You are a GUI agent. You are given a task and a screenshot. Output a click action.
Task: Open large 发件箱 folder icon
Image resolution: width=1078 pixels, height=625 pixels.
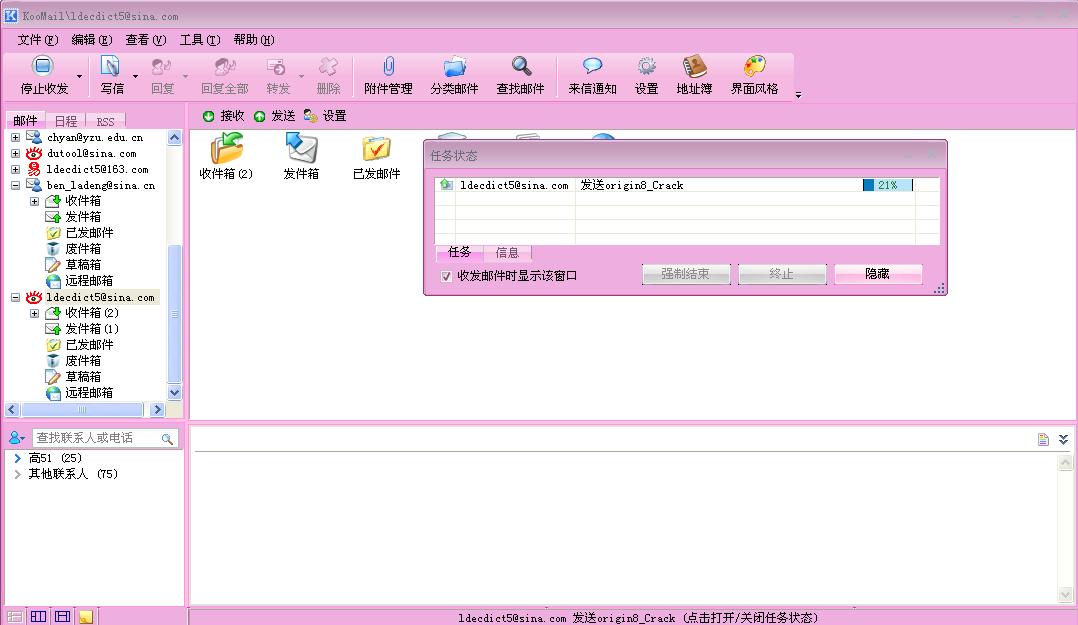coord(301,148)
